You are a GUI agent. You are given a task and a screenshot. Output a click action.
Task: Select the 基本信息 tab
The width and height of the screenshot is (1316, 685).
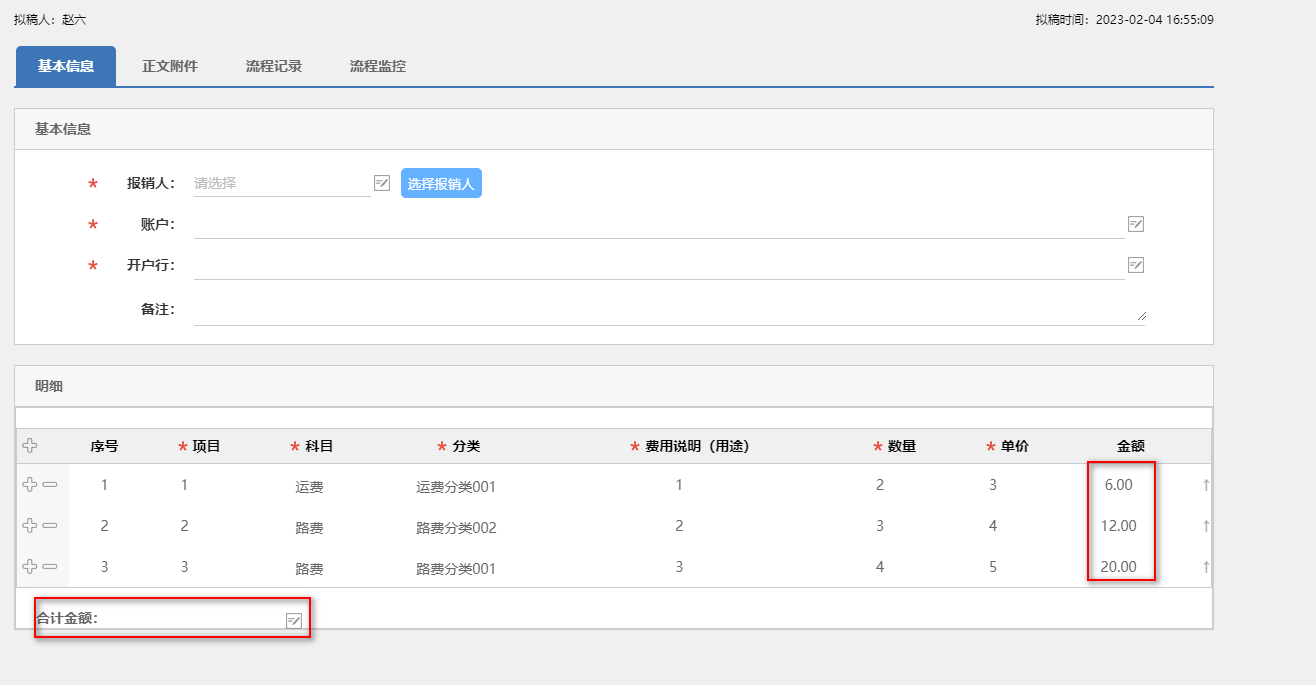tap(66, 66)
